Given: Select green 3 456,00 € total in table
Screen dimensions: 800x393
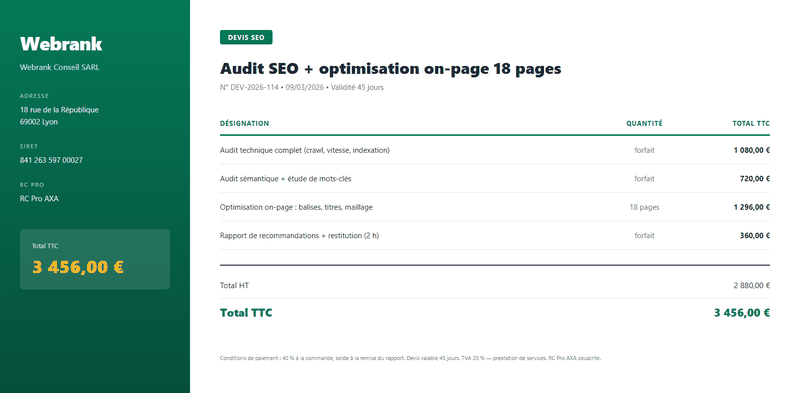Looking at the screenshot, I should (742, 313).
